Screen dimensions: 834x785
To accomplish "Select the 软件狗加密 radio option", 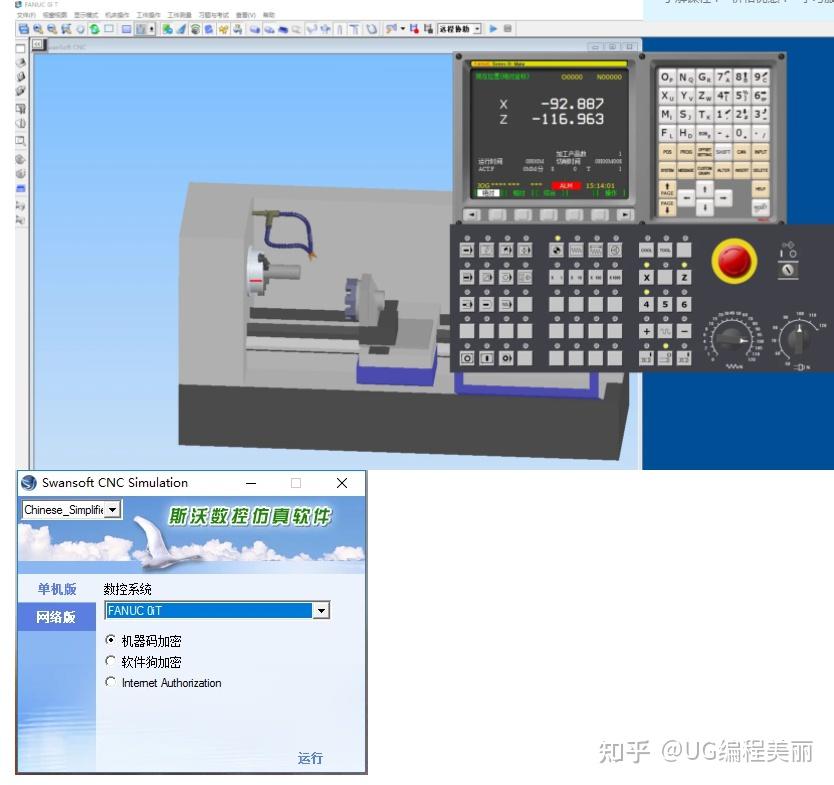I will click(x=110, y=661).
